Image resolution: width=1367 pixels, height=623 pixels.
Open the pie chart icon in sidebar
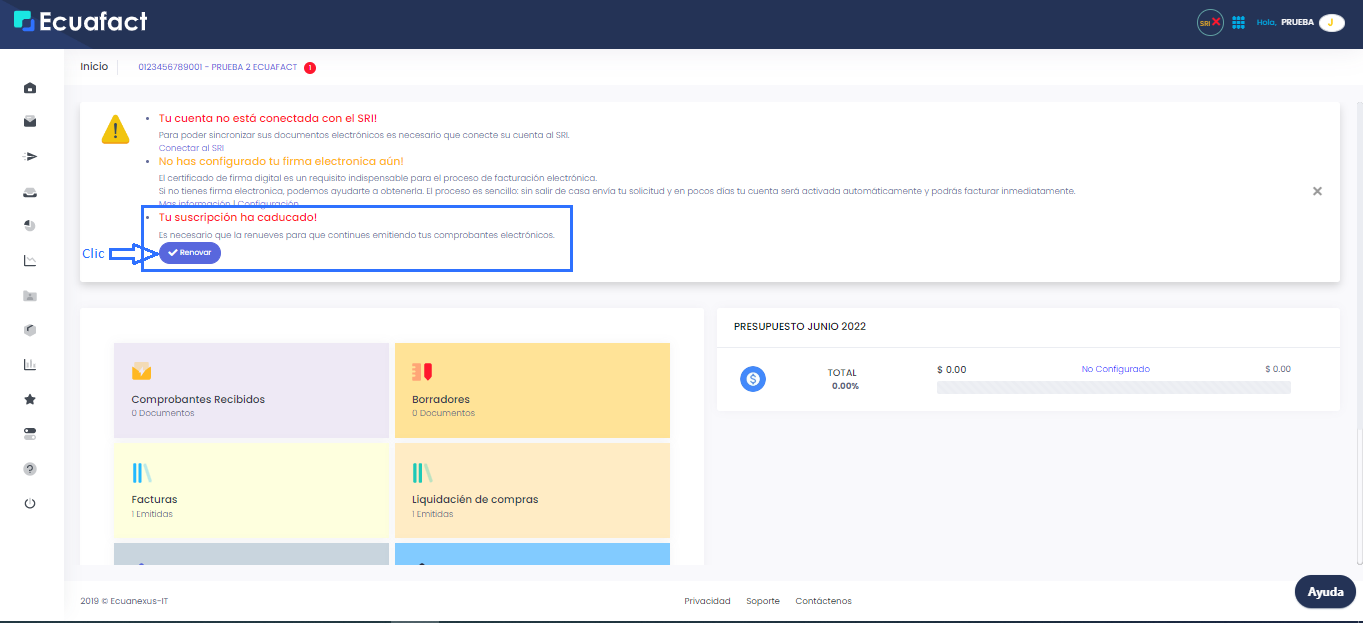pyautogui.click(x=30, y=226)
